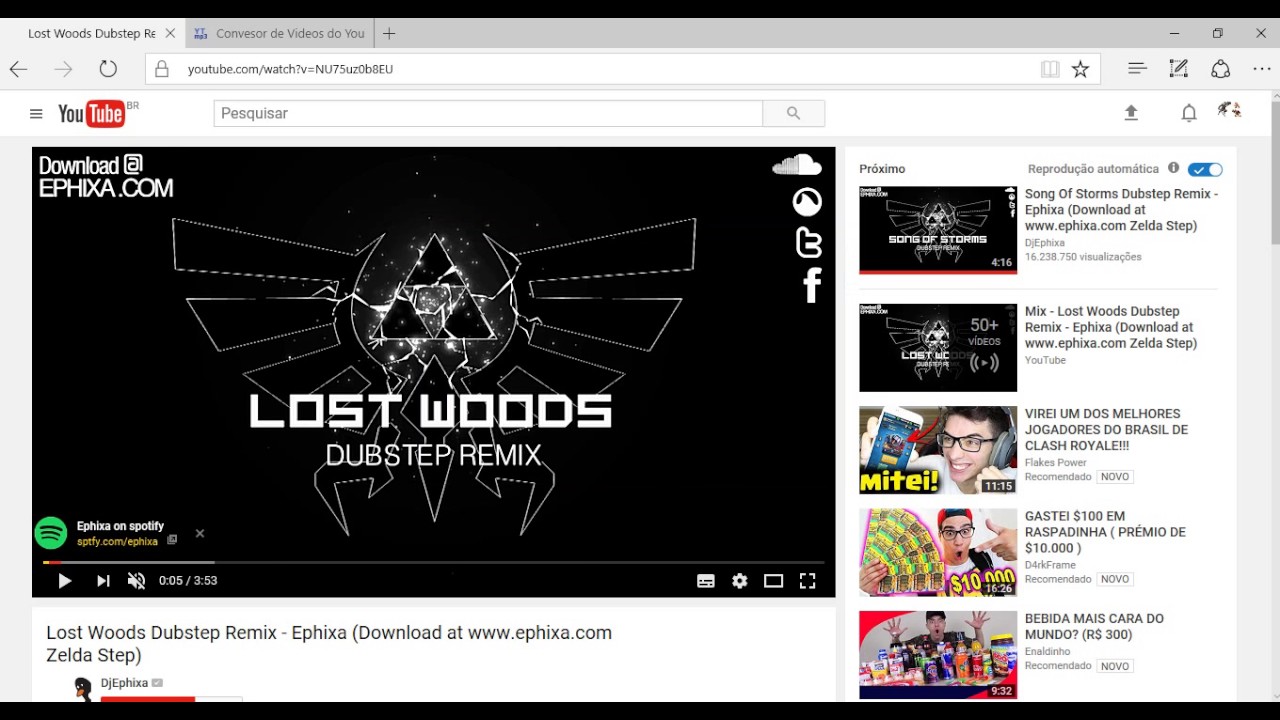Open the Mix - Lost Woods playlist thumbnail

[x=938, y=348]
